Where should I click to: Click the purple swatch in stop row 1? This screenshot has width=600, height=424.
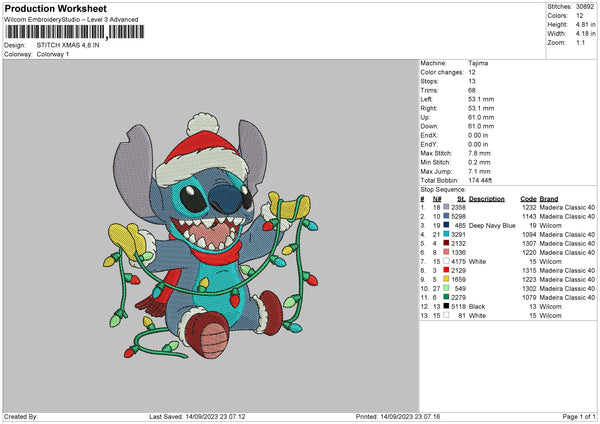pyautogui.click(x=446, y=207)
